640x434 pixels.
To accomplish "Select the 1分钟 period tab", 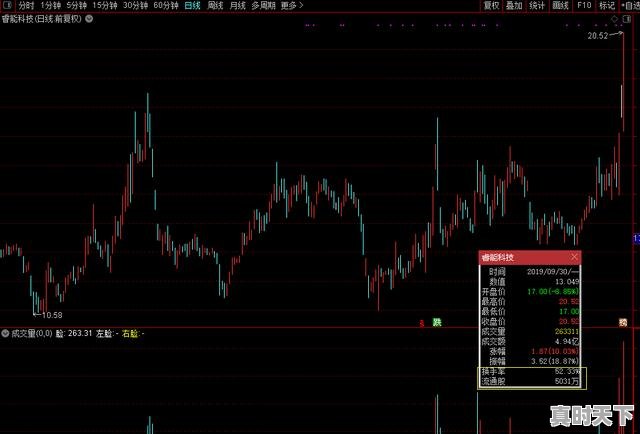I will point(50,6).
